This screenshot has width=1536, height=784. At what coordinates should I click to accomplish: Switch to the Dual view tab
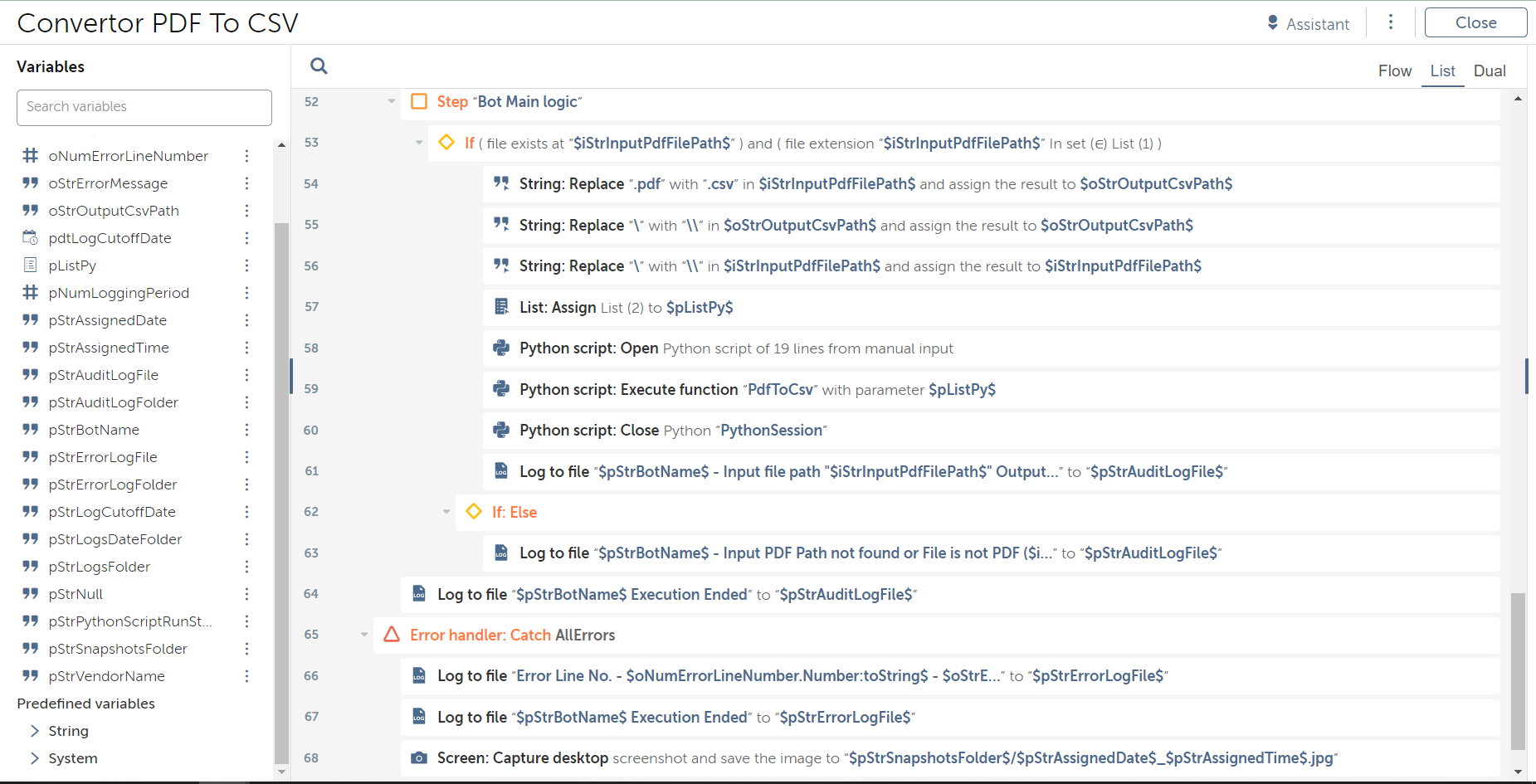coord(1490,71)
